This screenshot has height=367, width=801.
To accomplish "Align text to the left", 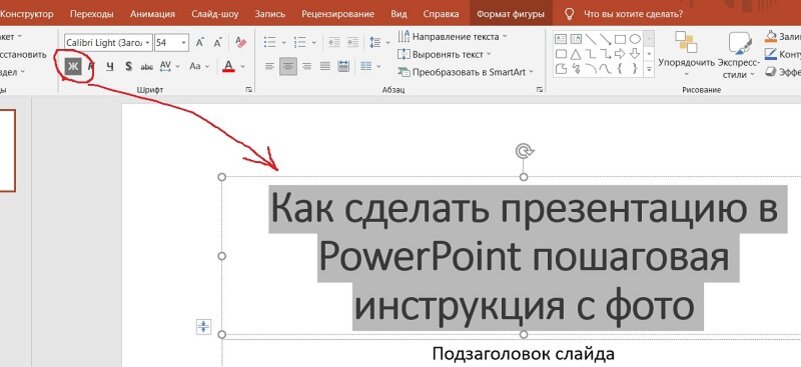I will [x=270, y=66].
